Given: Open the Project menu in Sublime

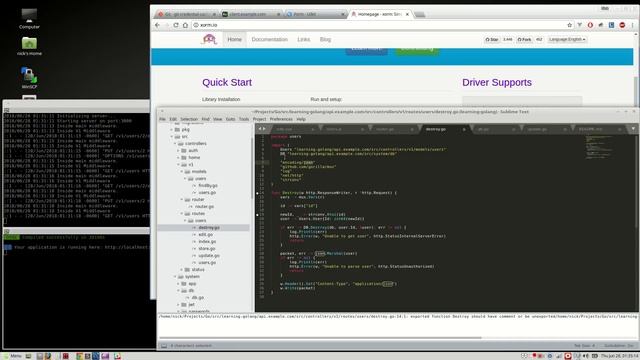Looking at the screenshot, I should pyautogui.click(x=260, y=119).
